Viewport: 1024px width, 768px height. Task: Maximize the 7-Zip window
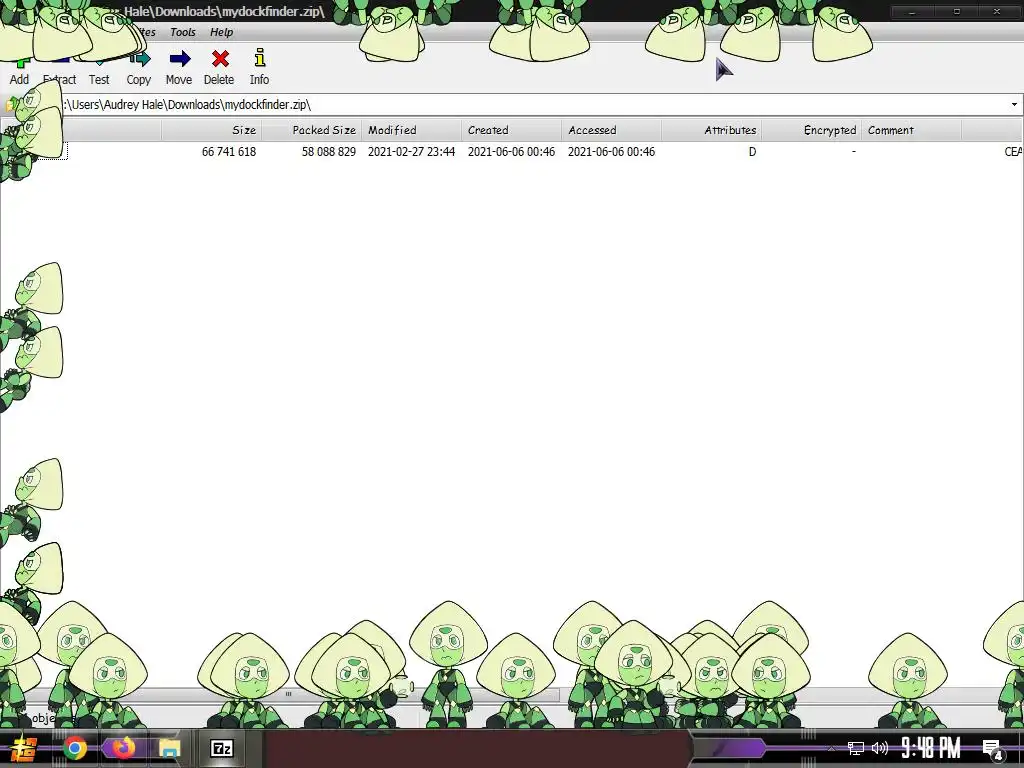click(x=956, y=12)
